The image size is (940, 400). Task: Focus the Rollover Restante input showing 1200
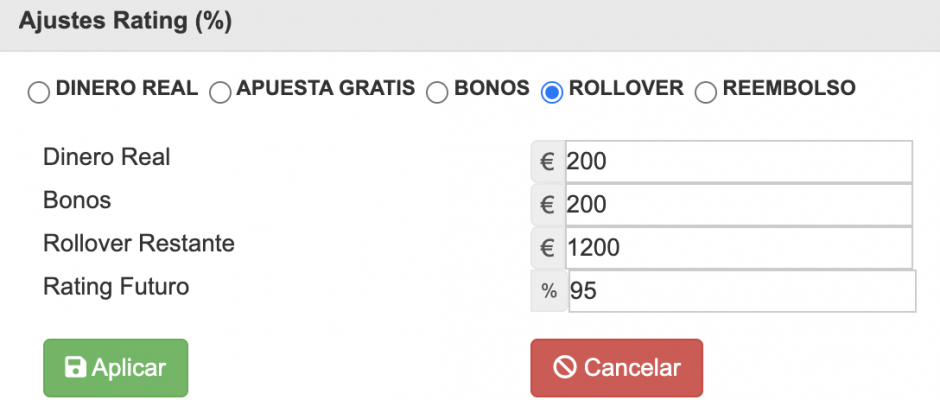[738, 247]
